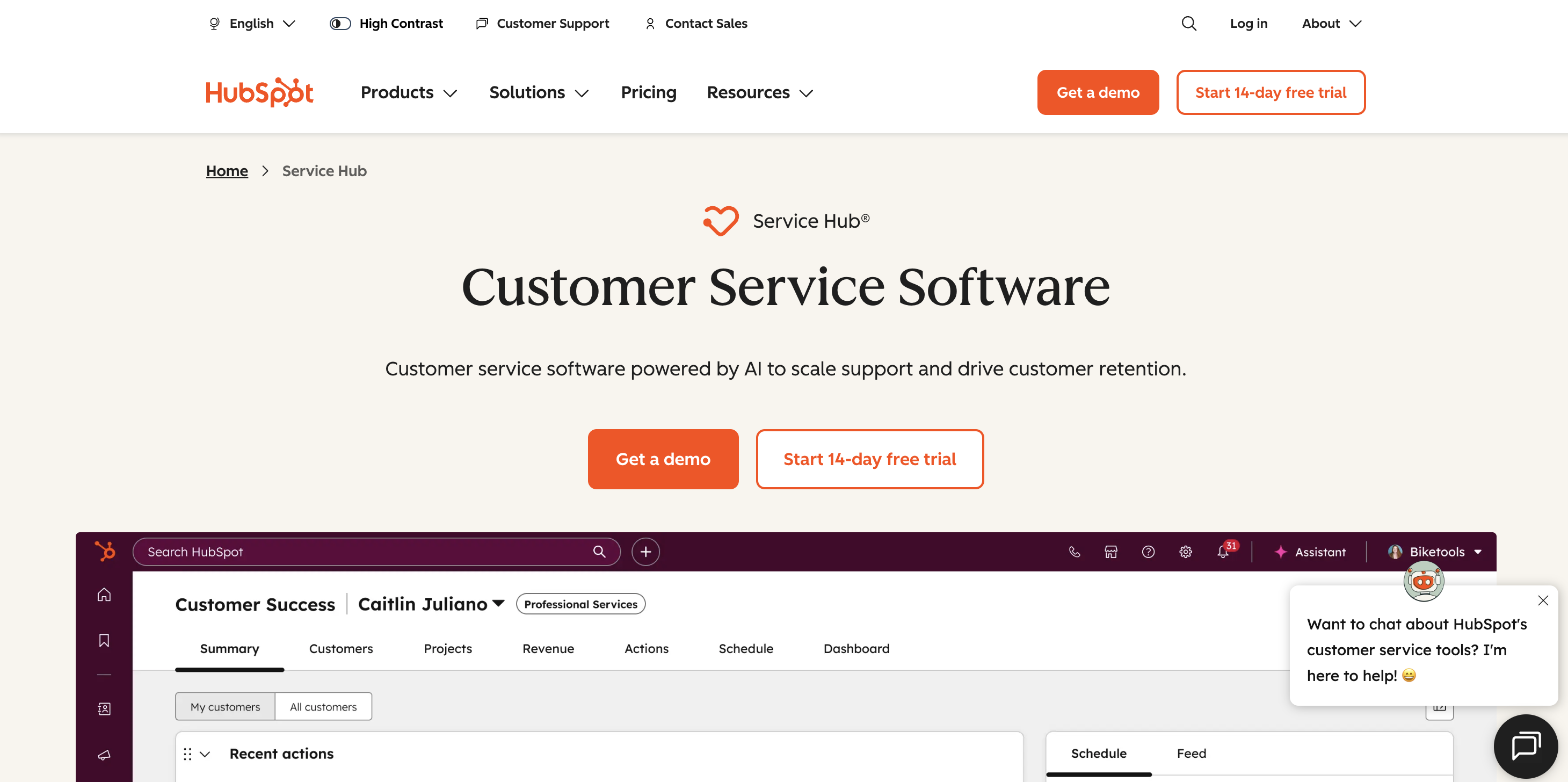
Task: Click the home icon in left sidebar
Action: tap(104, 595)
